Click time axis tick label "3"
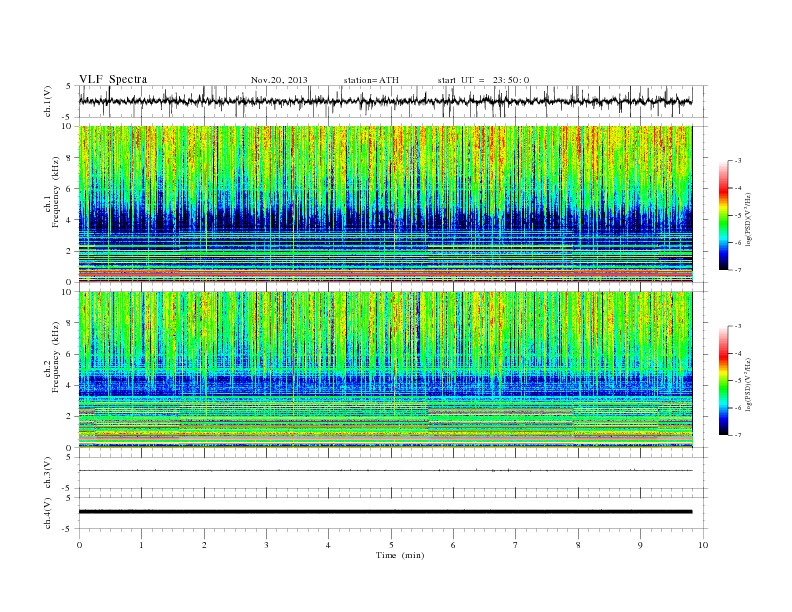The image size is (792, 612). pos(266,545)
